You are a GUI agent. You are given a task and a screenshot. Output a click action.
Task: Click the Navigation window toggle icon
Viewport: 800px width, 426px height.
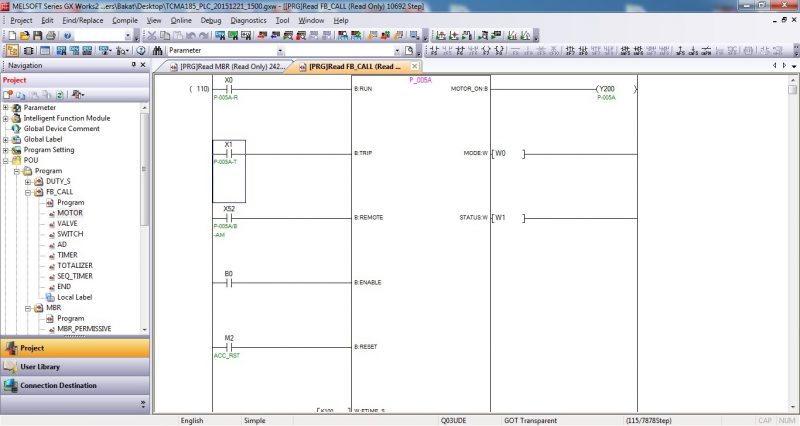[12, 50]
